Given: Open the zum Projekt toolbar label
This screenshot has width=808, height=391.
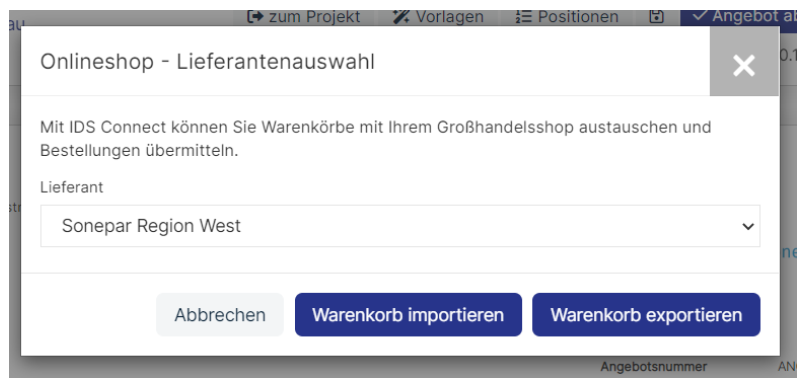Looking at the screenshot, I should coord(314,17).
